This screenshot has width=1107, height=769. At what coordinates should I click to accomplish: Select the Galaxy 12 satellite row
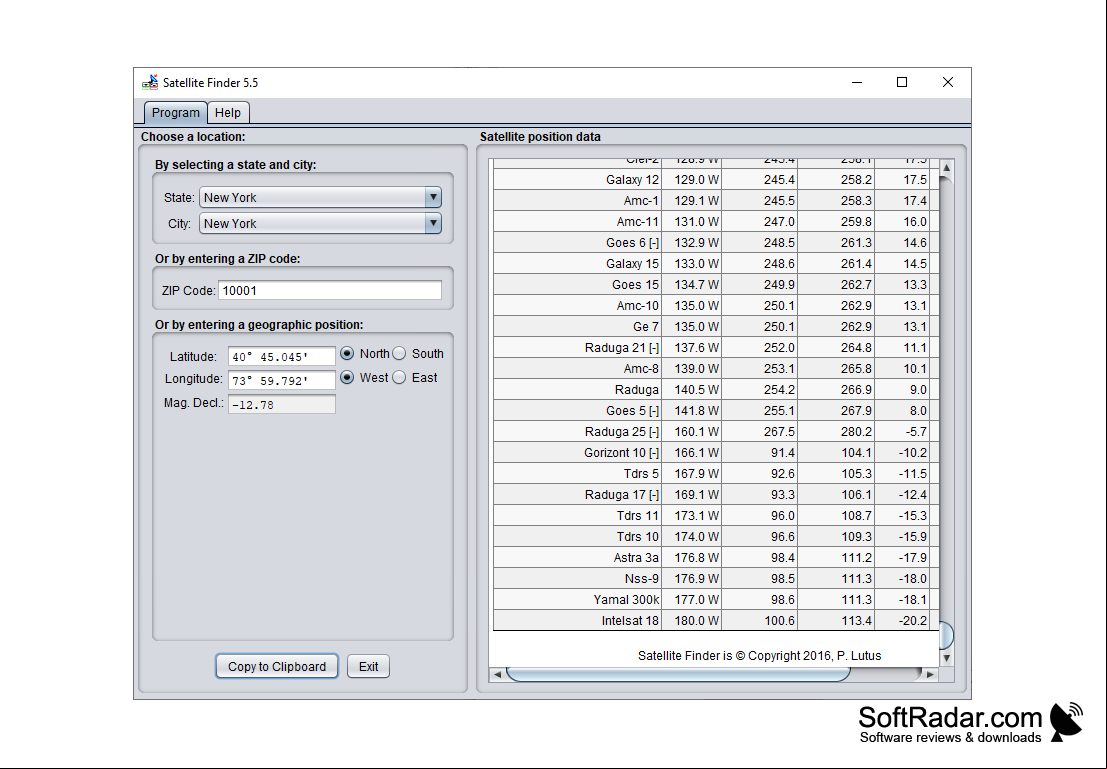[716, 180]
